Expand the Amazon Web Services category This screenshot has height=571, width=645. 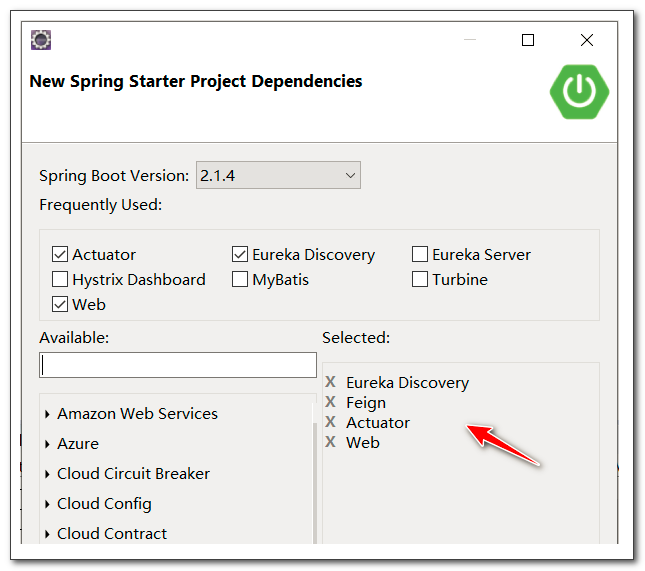point(47,414)
